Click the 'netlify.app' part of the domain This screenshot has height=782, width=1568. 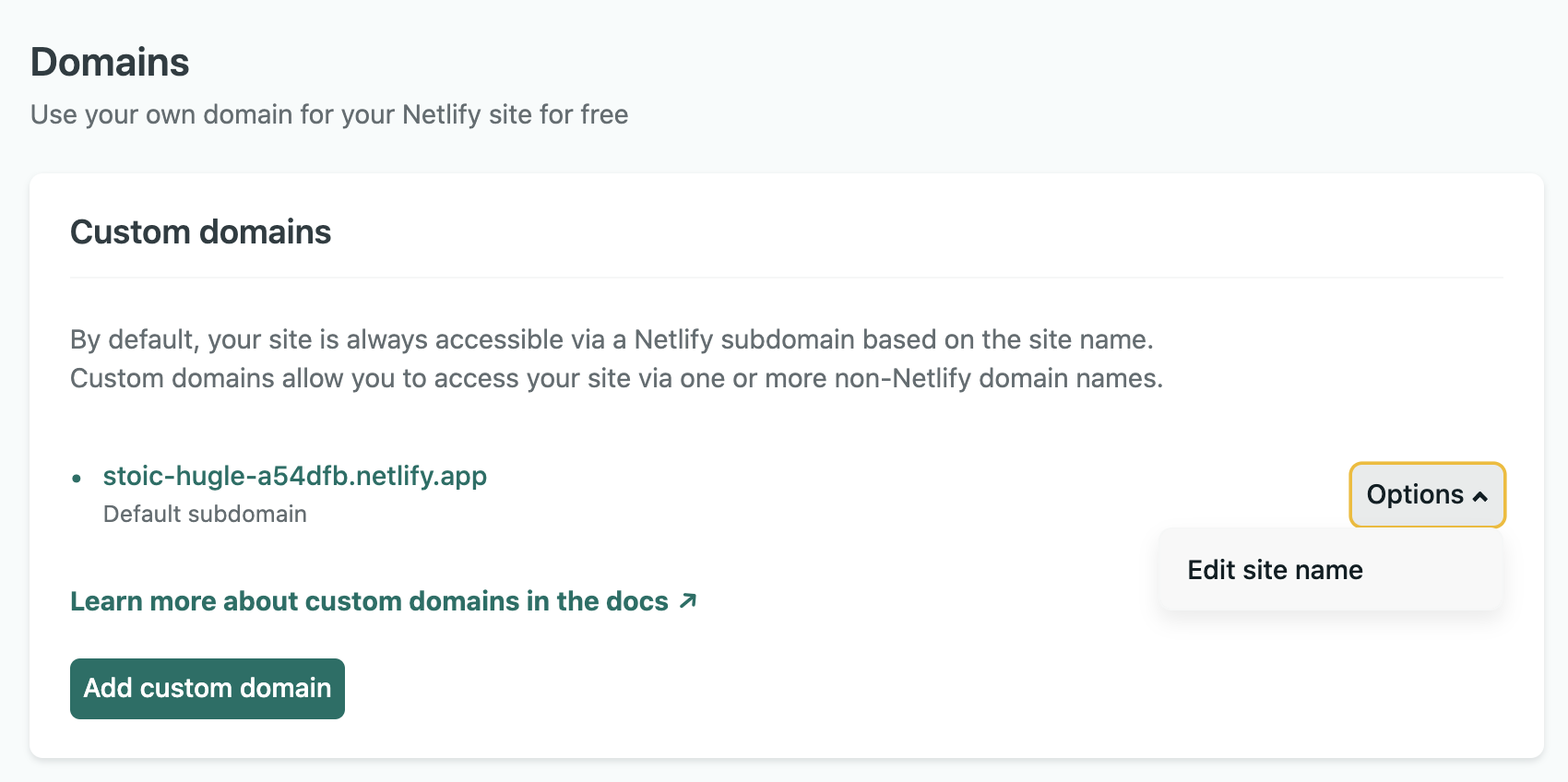422,476
